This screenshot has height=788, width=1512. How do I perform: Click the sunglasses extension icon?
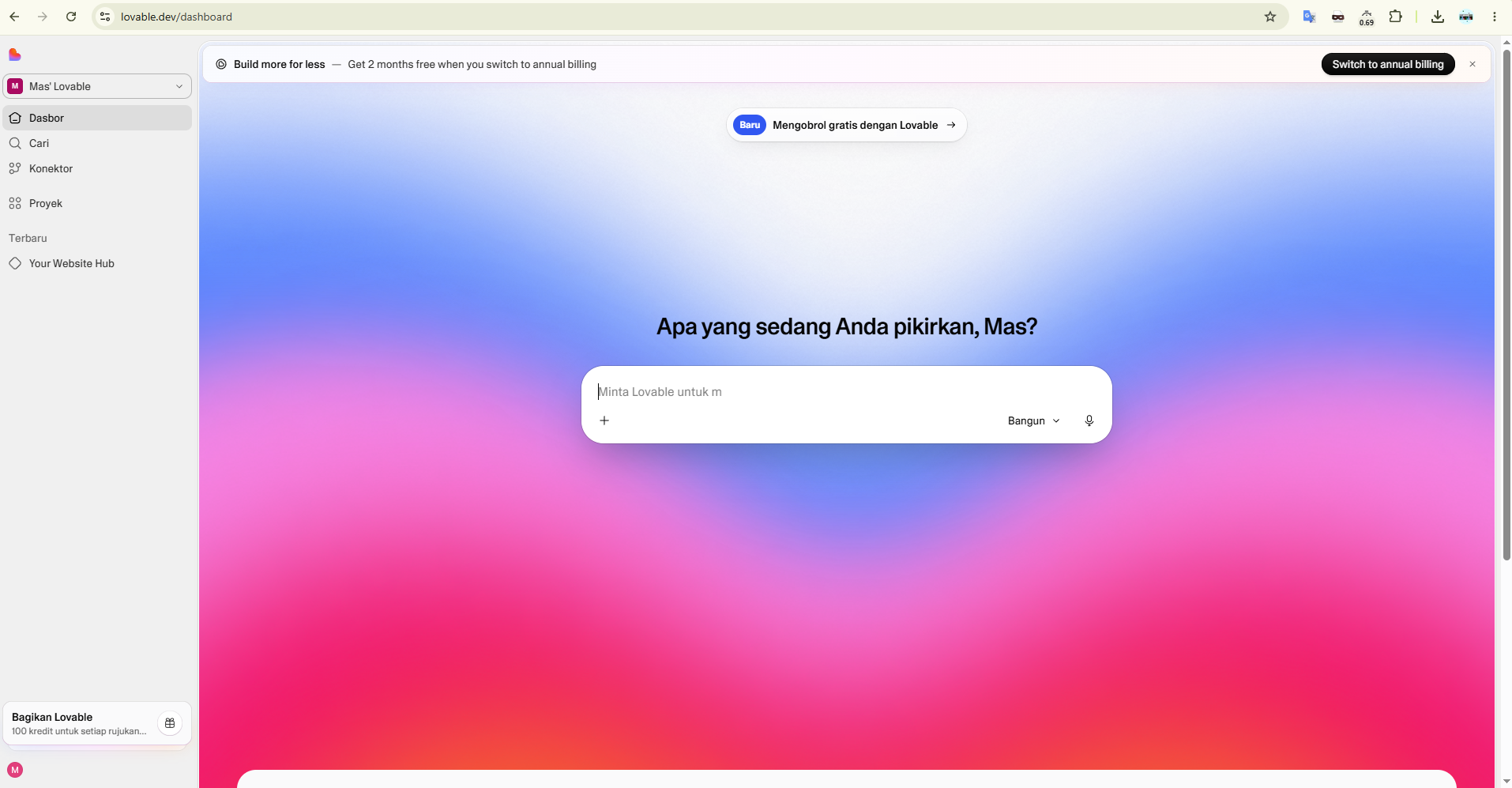tap(1337, 17)
